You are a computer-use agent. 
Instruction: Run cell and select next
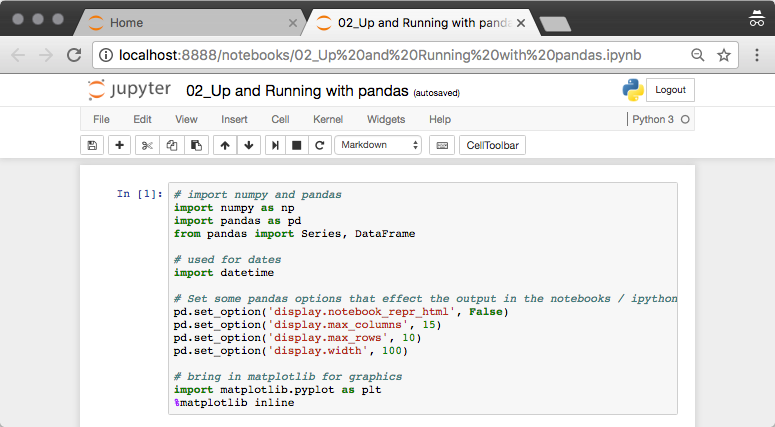[x=275, y=145]
